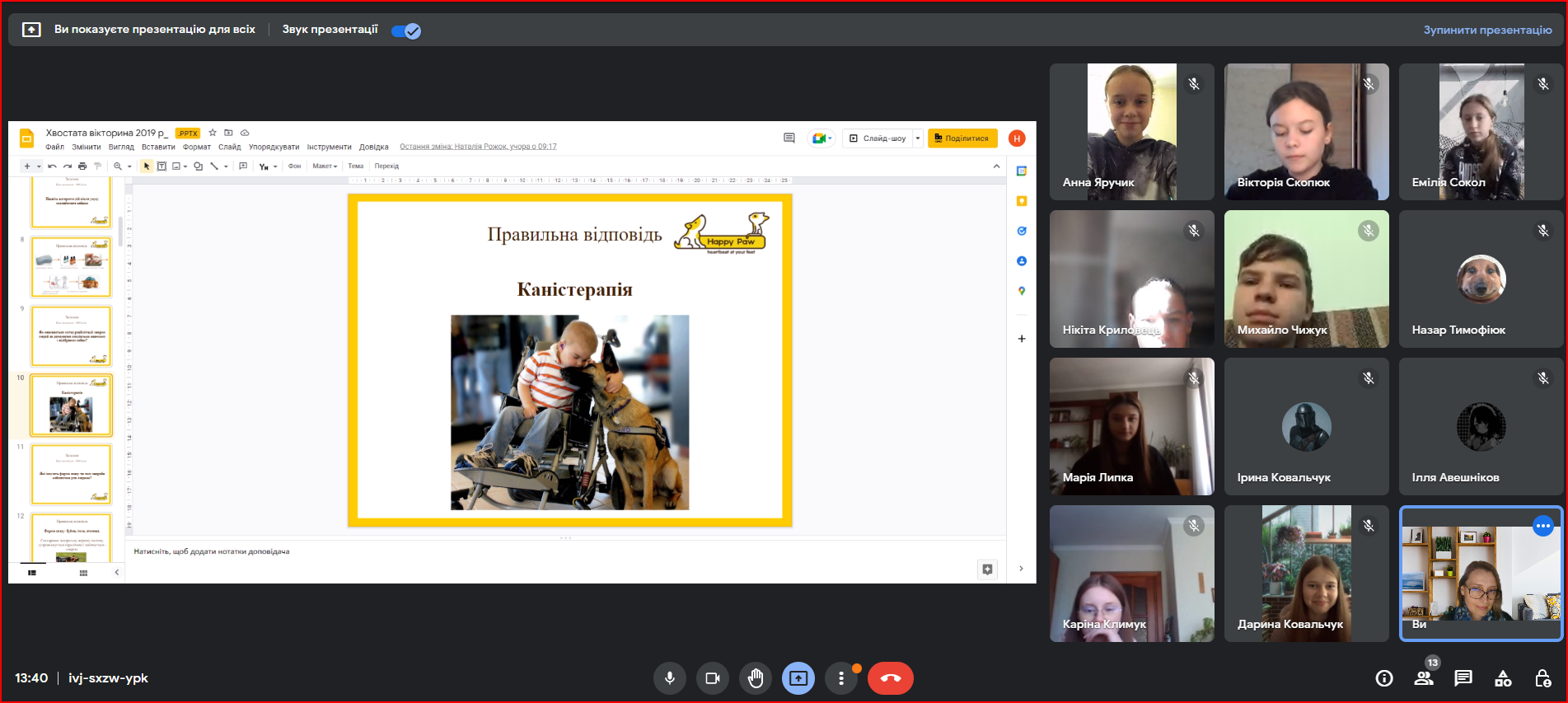Move document to folder icon
Screen dimensions: 1568x703
(x=229, y=133)
